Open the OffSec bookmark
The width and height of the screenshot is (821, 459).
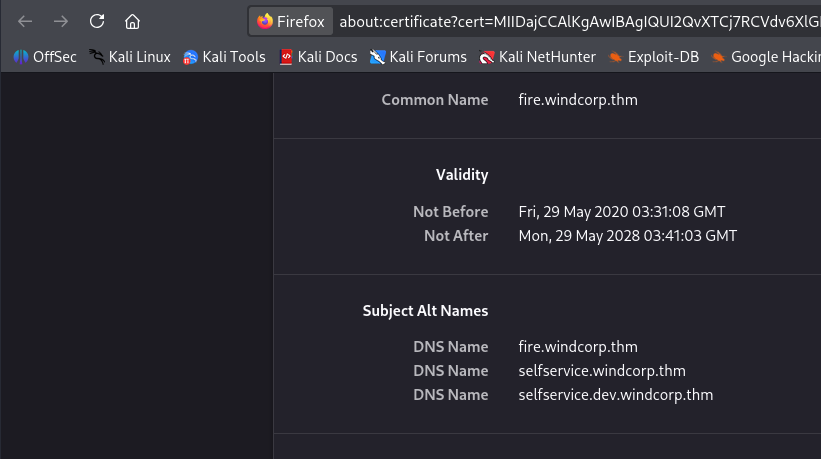point(45,57)
